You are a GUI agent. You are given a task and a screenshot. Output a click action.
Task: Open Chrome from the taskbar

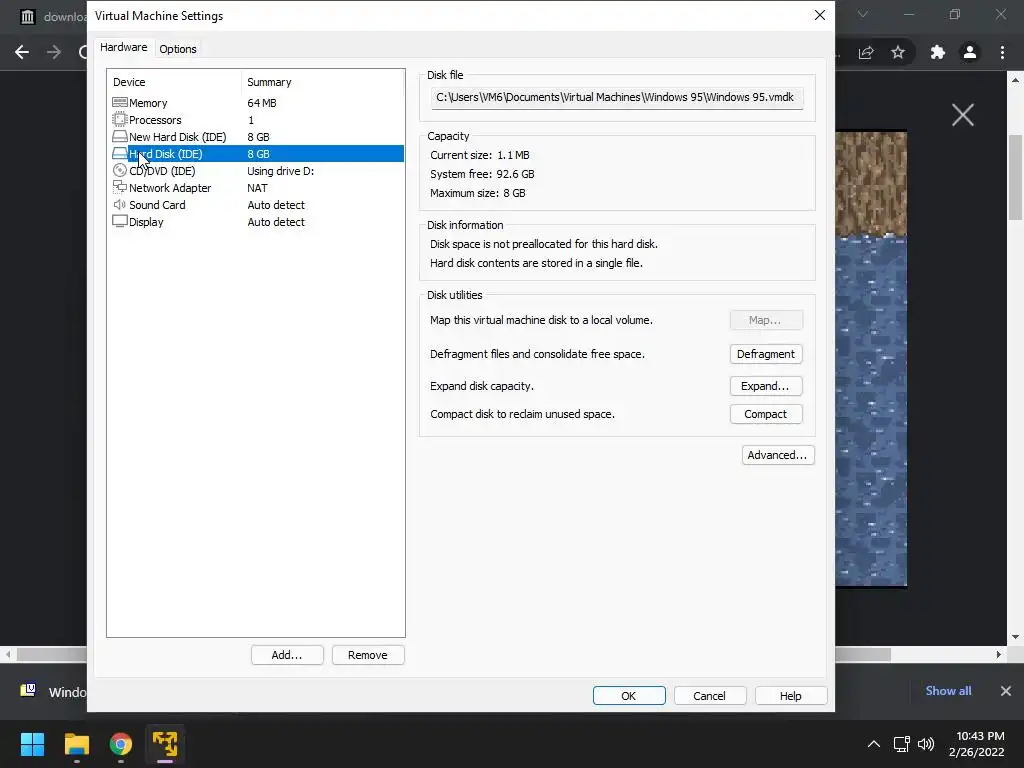pos(121,744)
